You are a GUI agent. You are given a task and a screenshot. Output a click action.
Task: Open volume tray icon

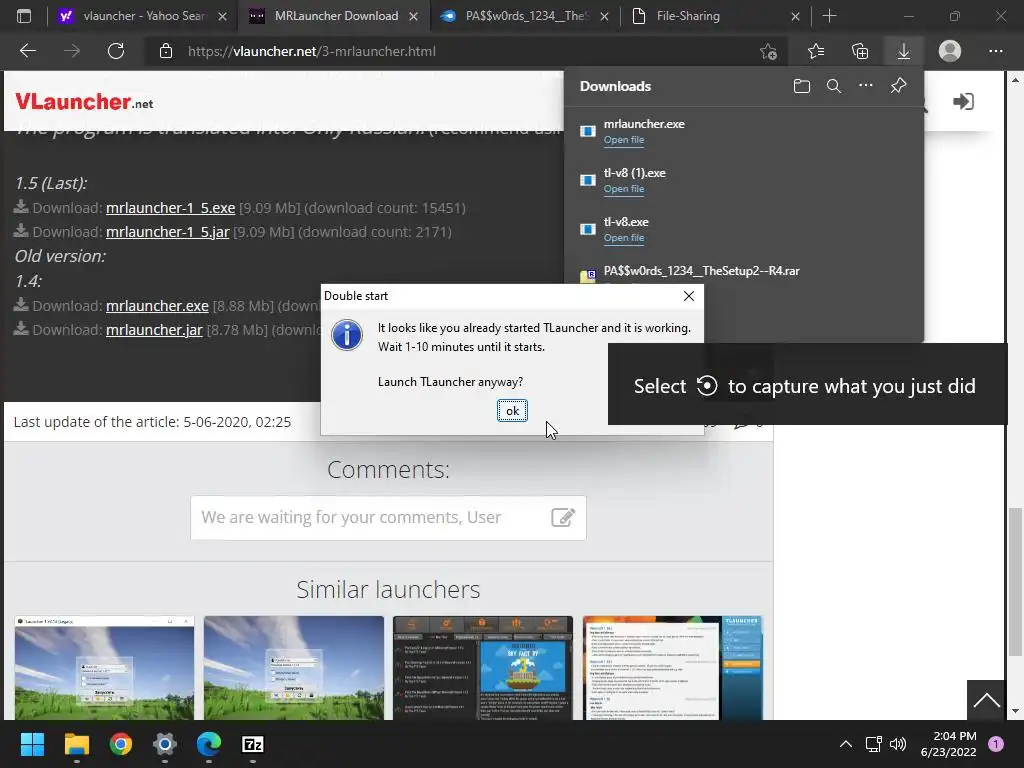click(898, 744)
